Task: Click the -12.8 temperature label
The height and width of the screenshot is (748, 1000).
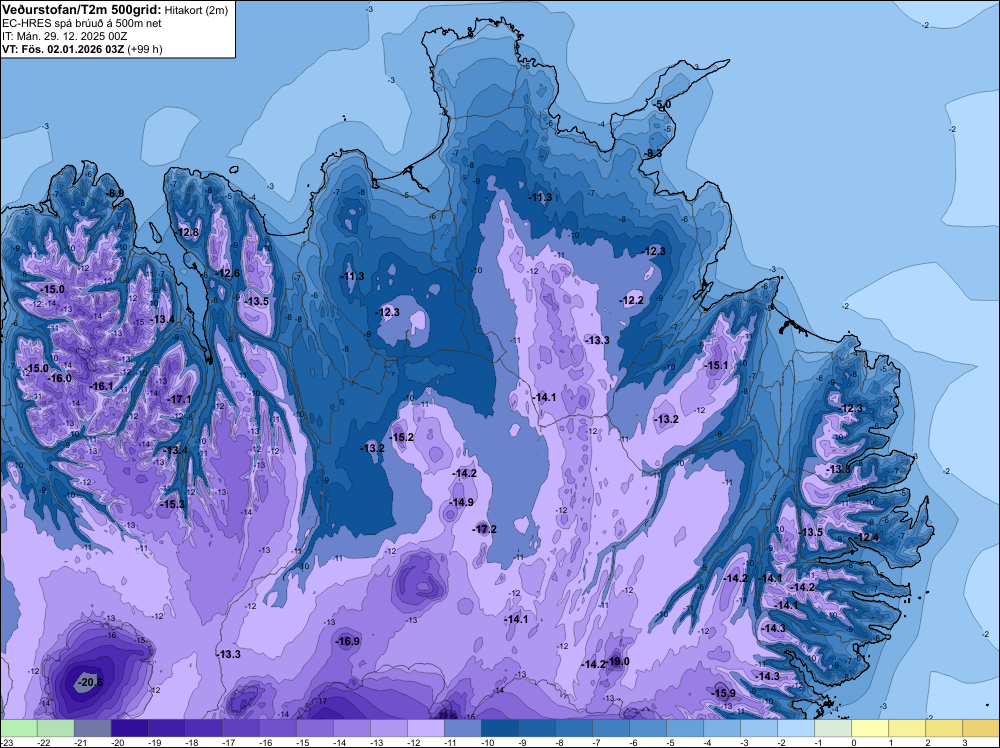Action: [x=188, y=232]
